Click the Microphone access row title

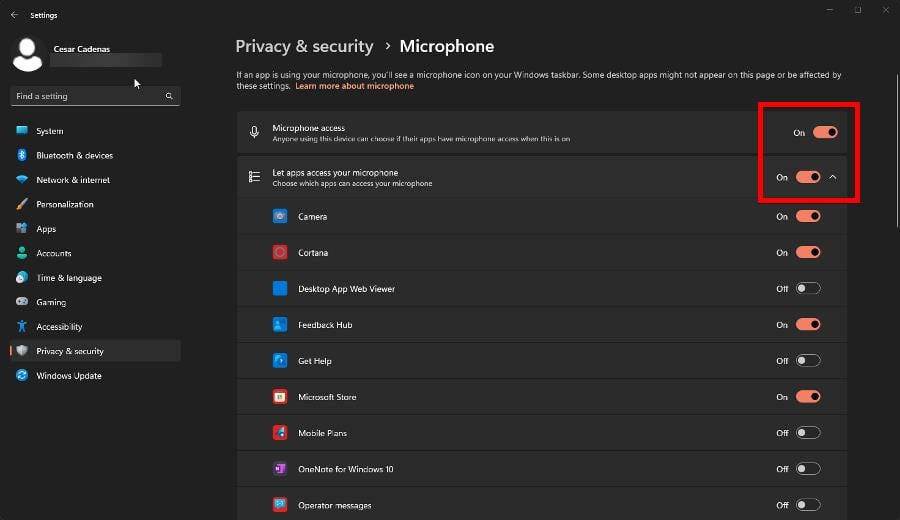308,127
